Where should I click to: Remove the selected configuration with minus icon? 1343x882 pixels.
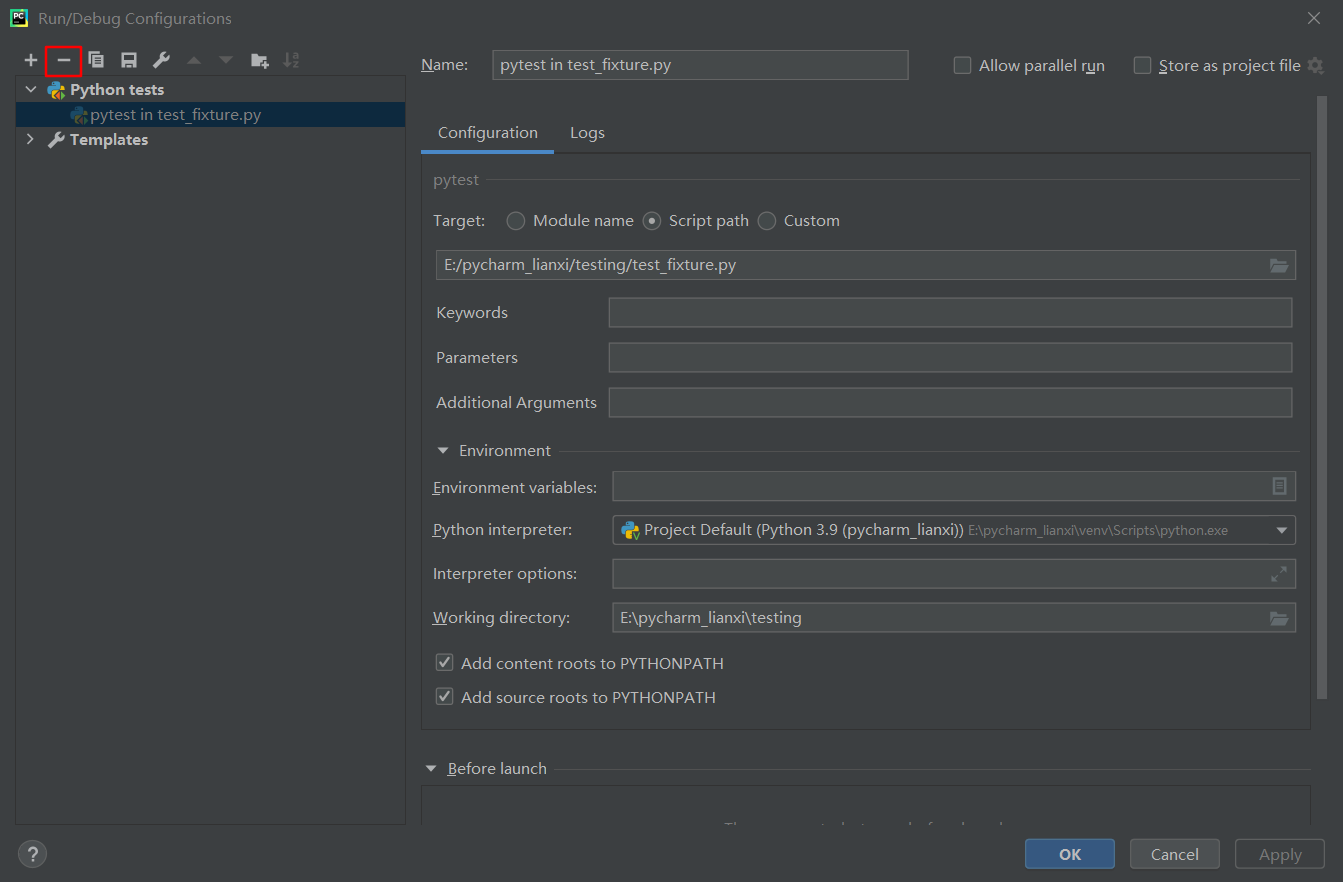[63, 61]
